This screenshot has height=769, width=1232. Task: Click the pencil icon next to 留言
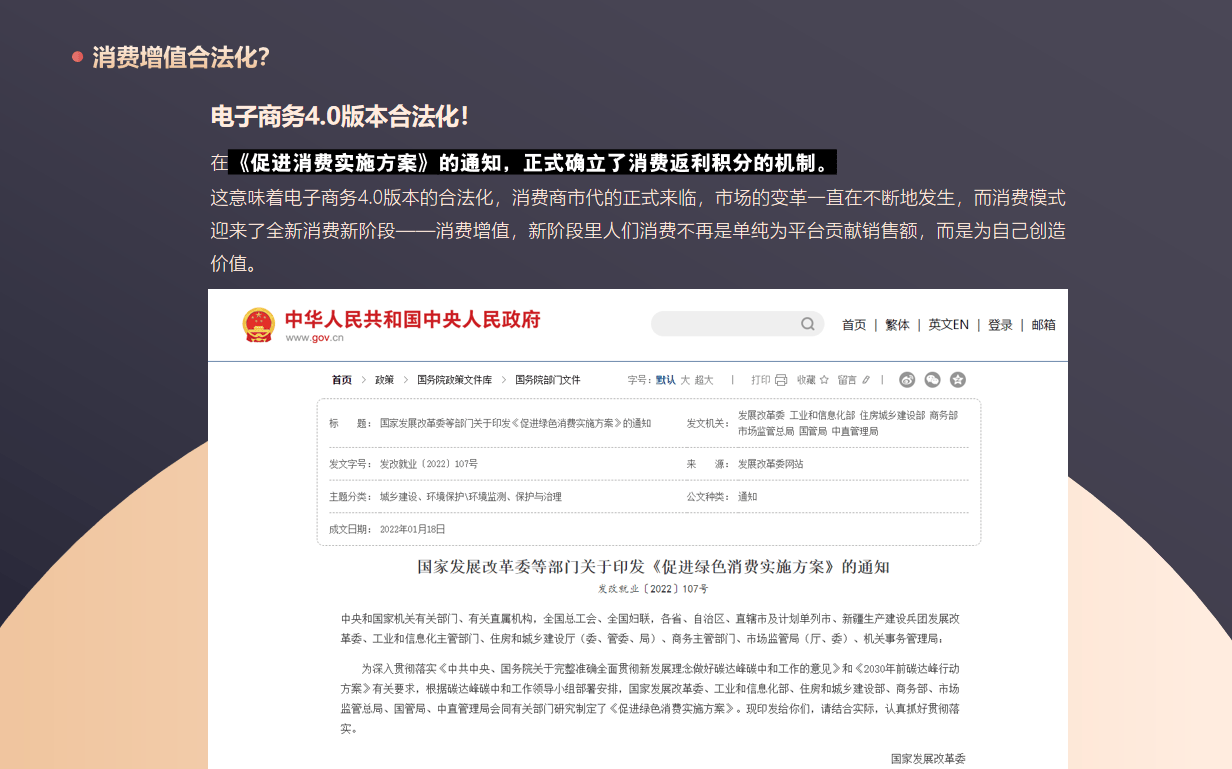coord(866,380)
